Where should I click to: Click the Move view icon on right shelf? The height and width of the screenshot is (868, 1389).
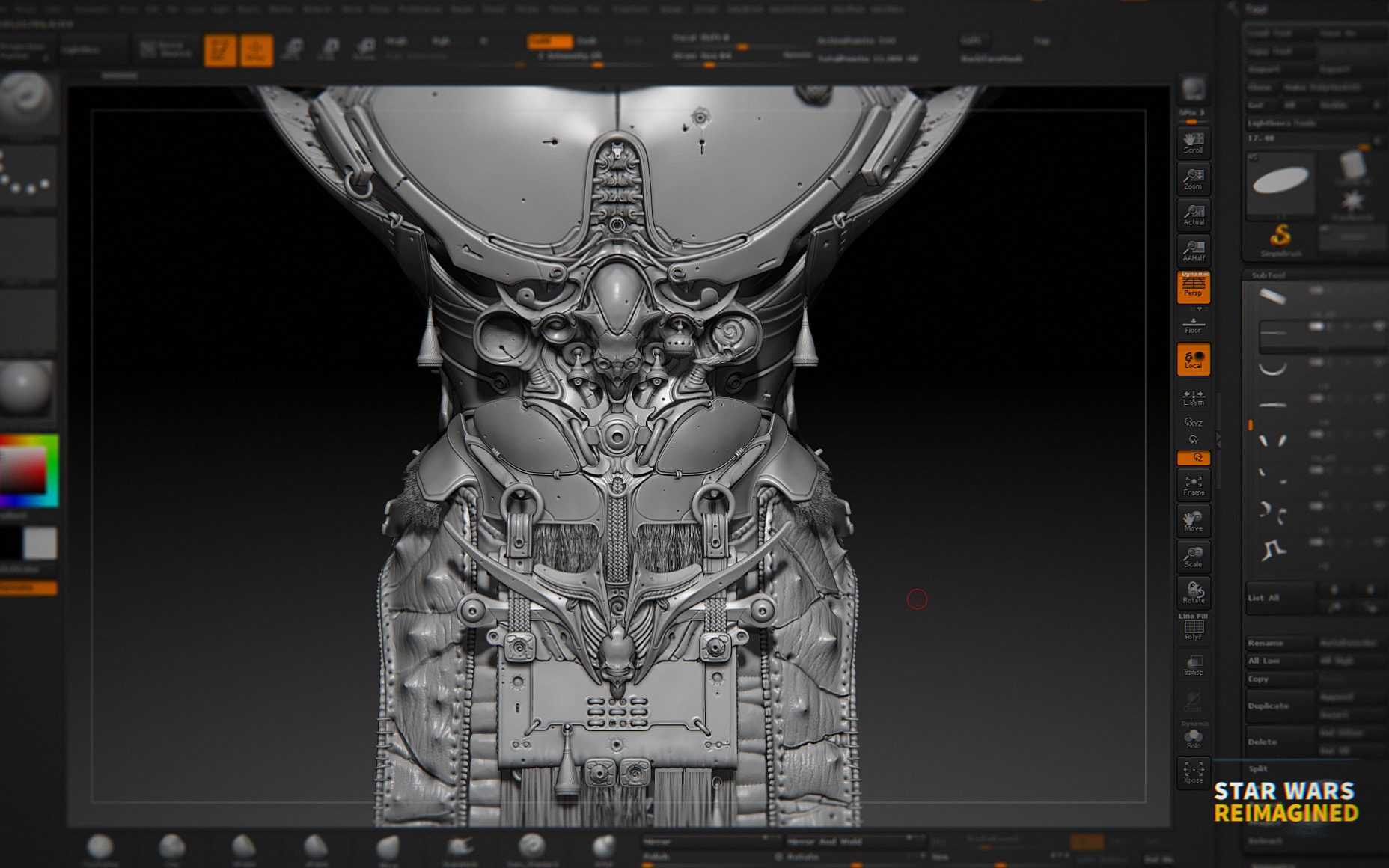pos(1193,522)
